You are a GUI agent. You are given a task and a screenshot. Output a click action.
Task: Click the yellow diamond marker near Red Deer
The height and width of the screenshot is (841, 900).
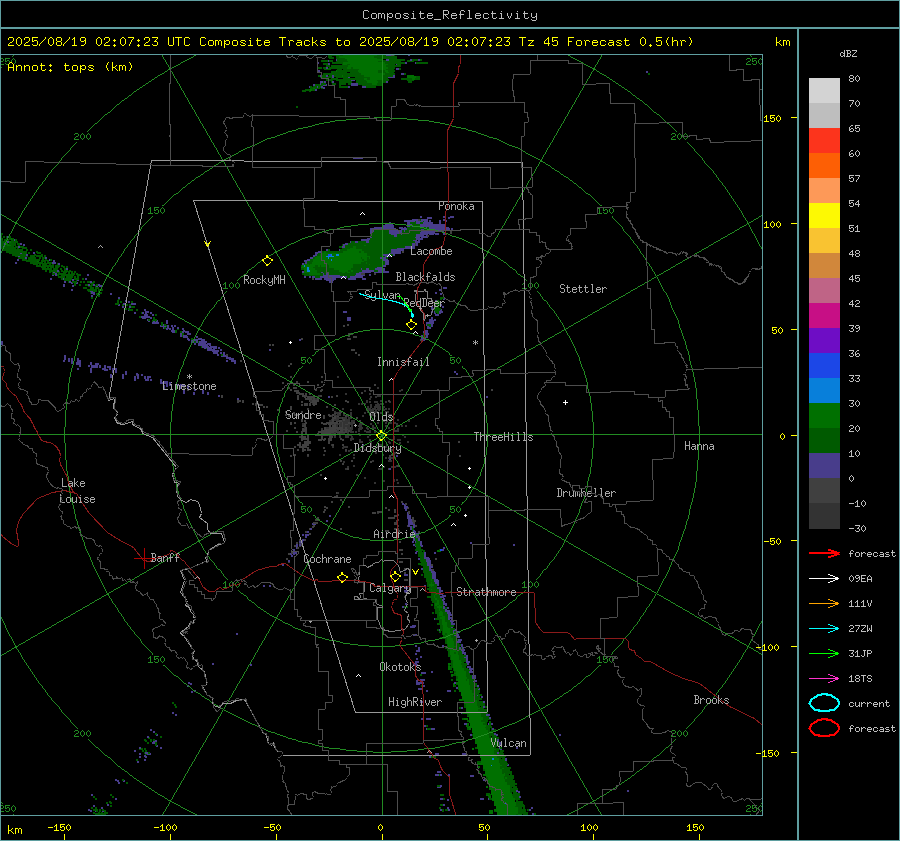coord(411,325)
